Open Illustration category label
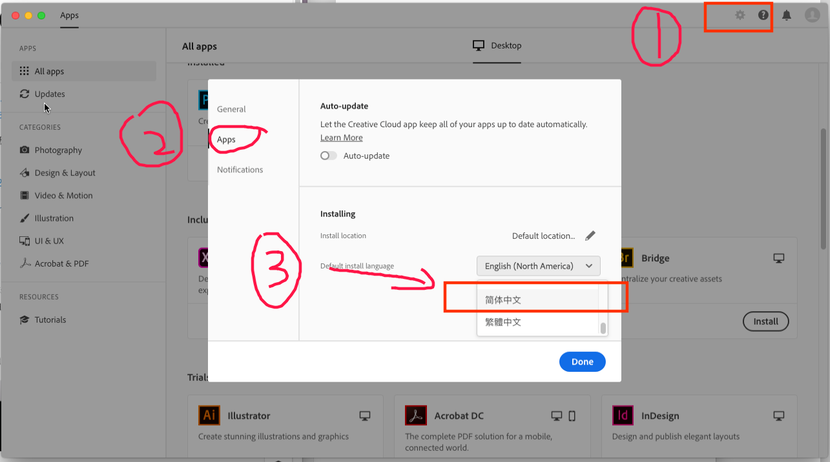 (x=54, y=218)
